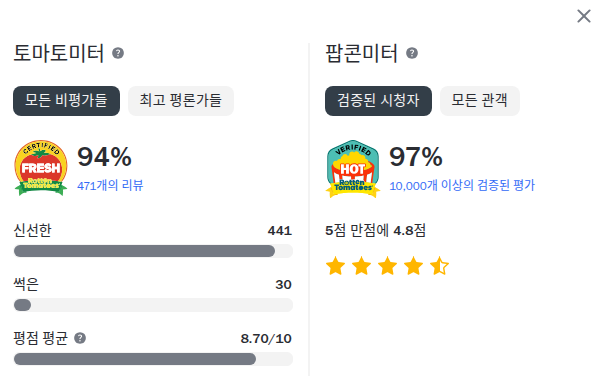
Task: Click the Certified Fresh tomato badge
Action: [x=41, y=168]
